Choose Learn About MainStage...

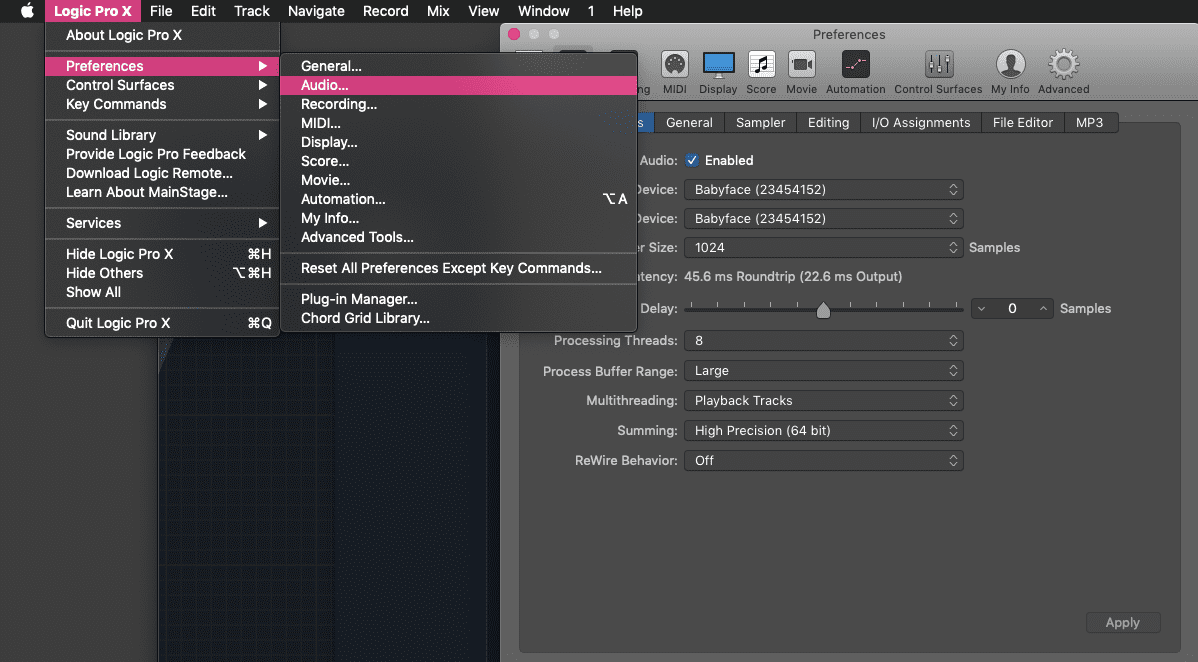[163, 192]
